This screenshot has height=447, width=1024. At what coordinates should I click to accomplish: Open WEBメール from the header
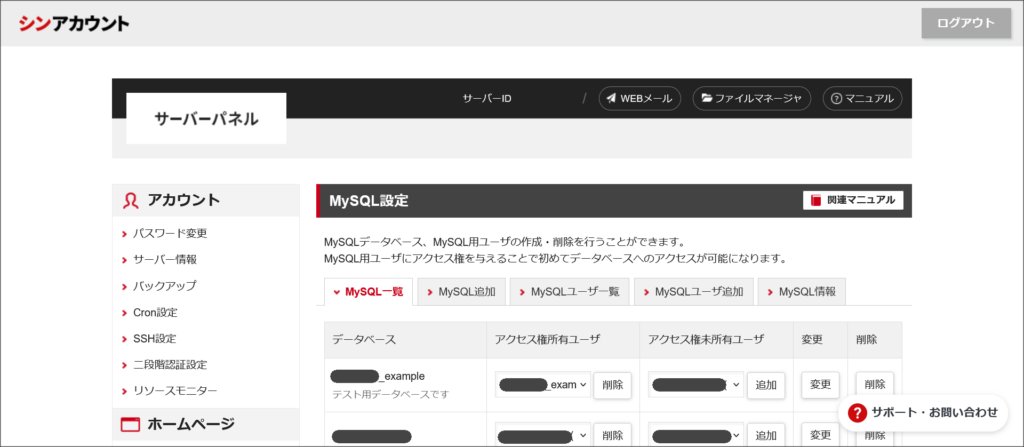639,99
